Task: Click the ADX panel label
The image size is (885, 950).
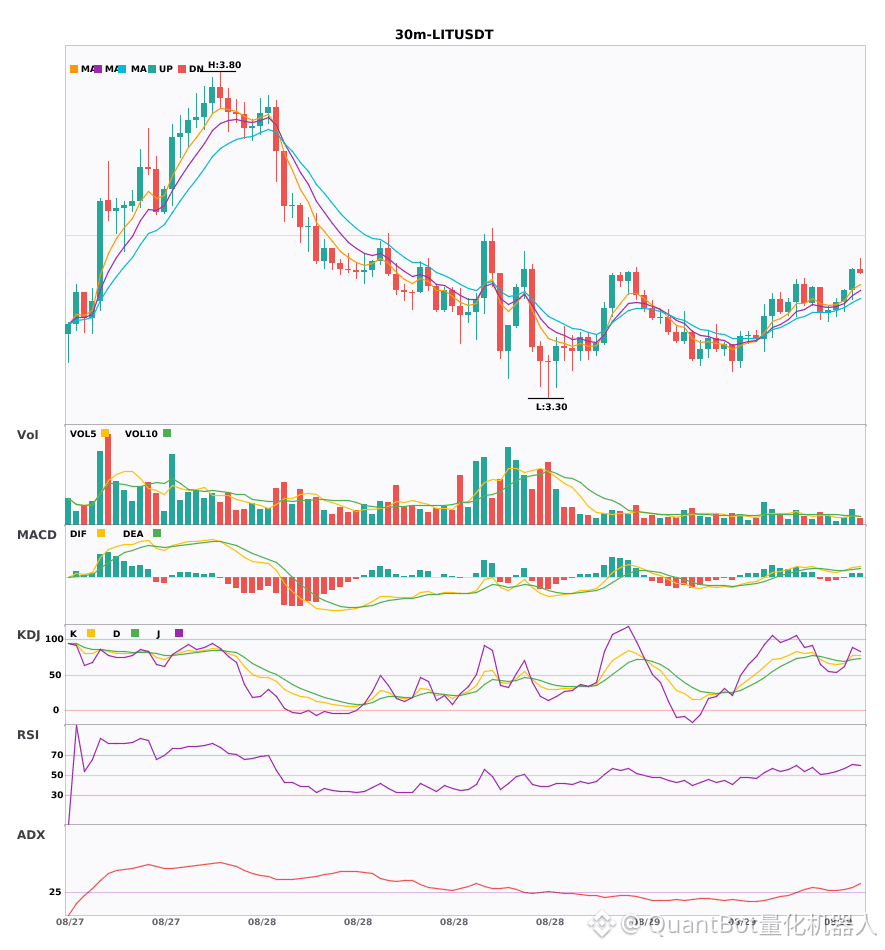Action: (31, 835)
